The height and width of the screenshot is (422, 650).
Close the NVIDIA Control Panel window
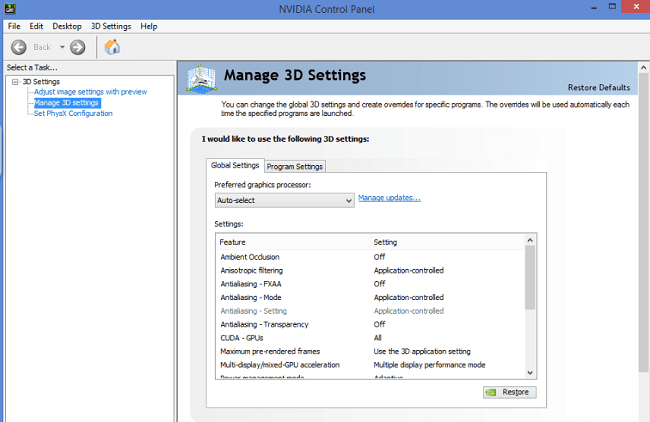pos(636,7)
